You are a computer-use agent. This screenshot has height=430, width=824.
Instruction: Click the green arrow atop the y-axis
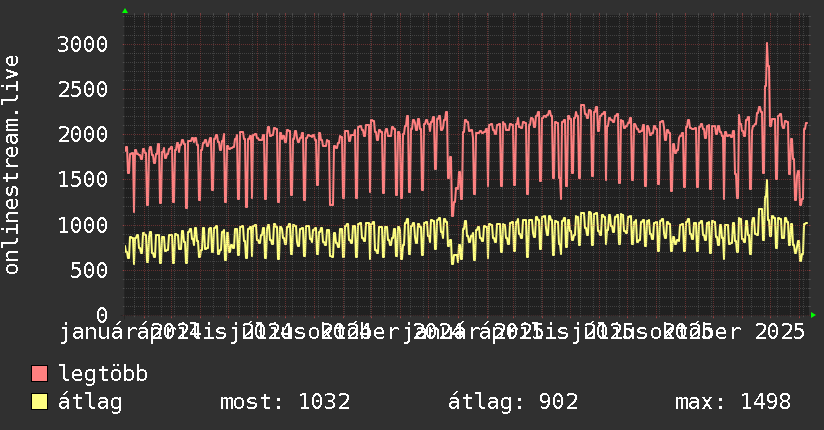(x=125, y=11)
